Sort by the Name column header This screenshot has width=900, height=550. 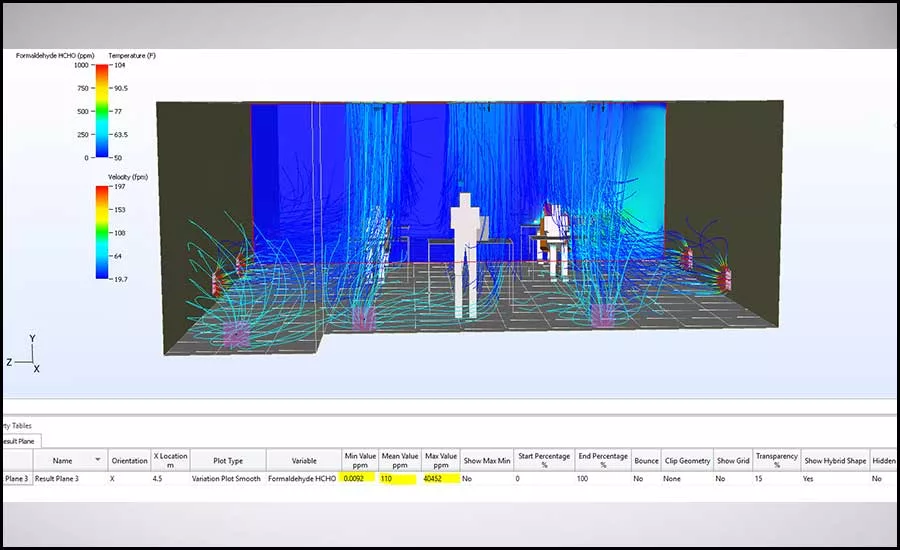point(69,460)
